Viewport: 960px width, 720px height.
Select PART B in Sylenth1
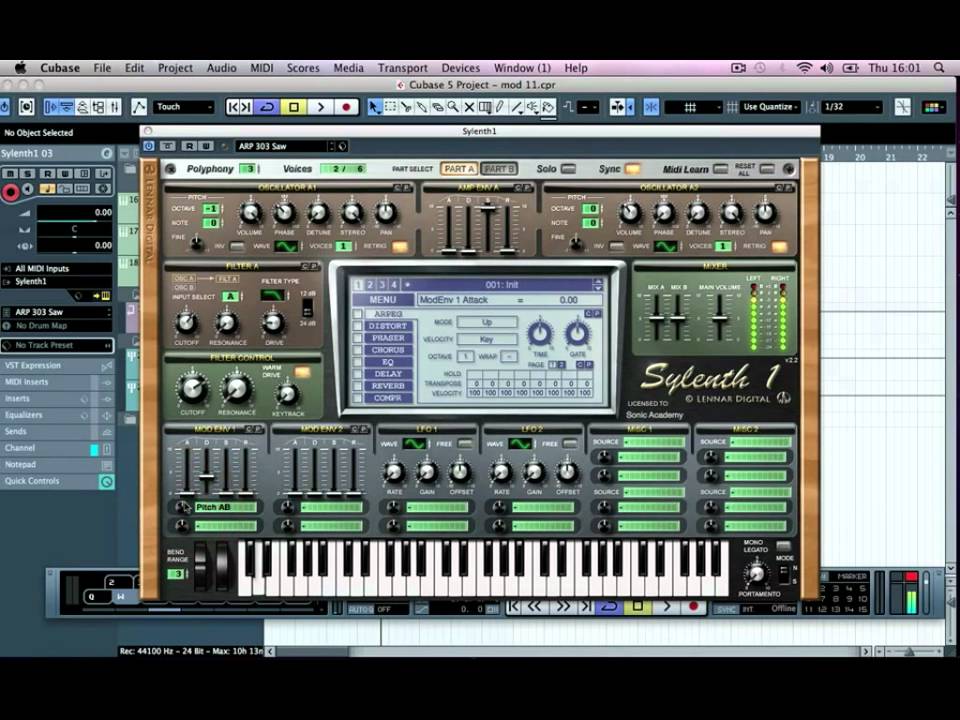(x=499, y=169)
